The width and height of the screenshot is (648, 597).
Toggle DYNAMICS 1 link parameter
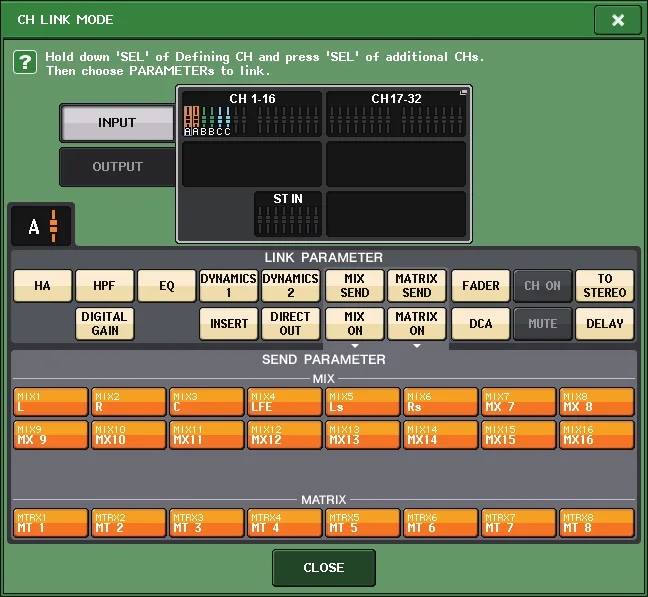point(229,286)
